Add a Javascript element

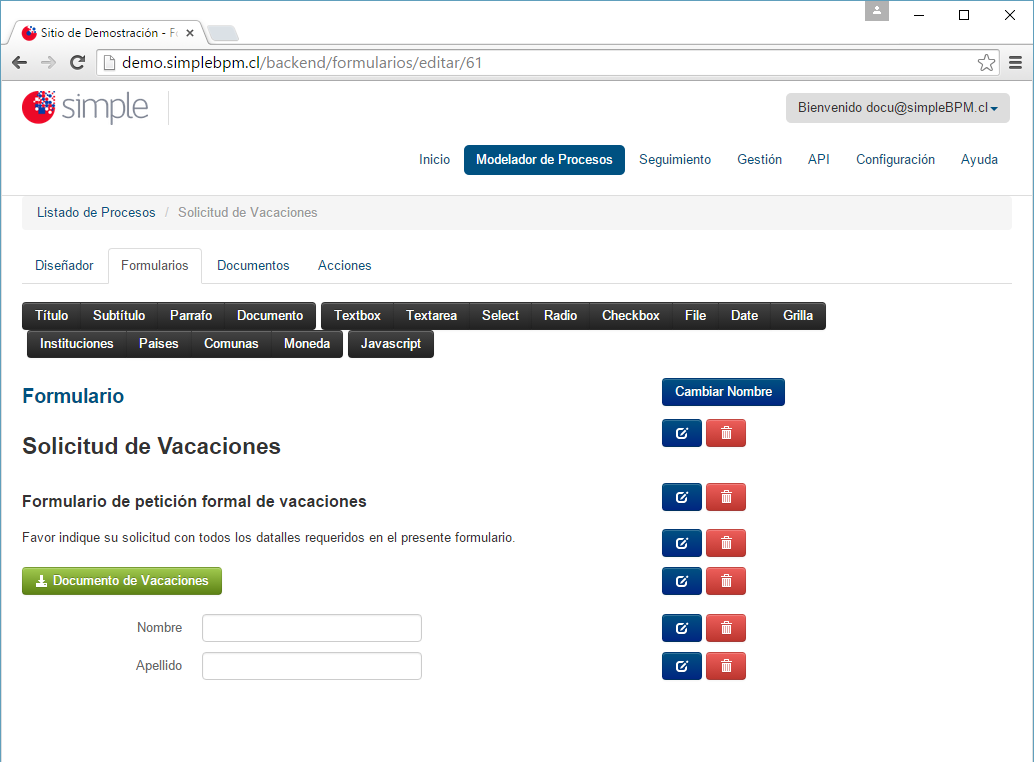pos(390,344)
